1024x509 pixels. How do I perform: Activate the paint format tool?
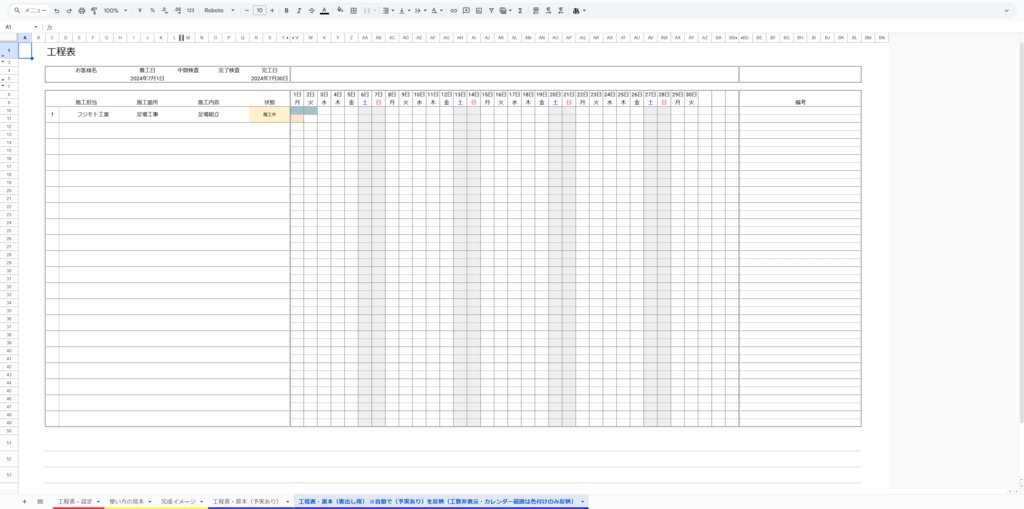pos(94,11)
